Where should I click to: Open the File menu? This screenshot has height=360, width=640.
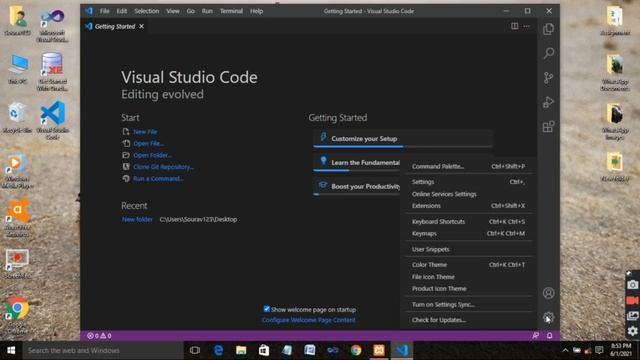tap(104, 11)
